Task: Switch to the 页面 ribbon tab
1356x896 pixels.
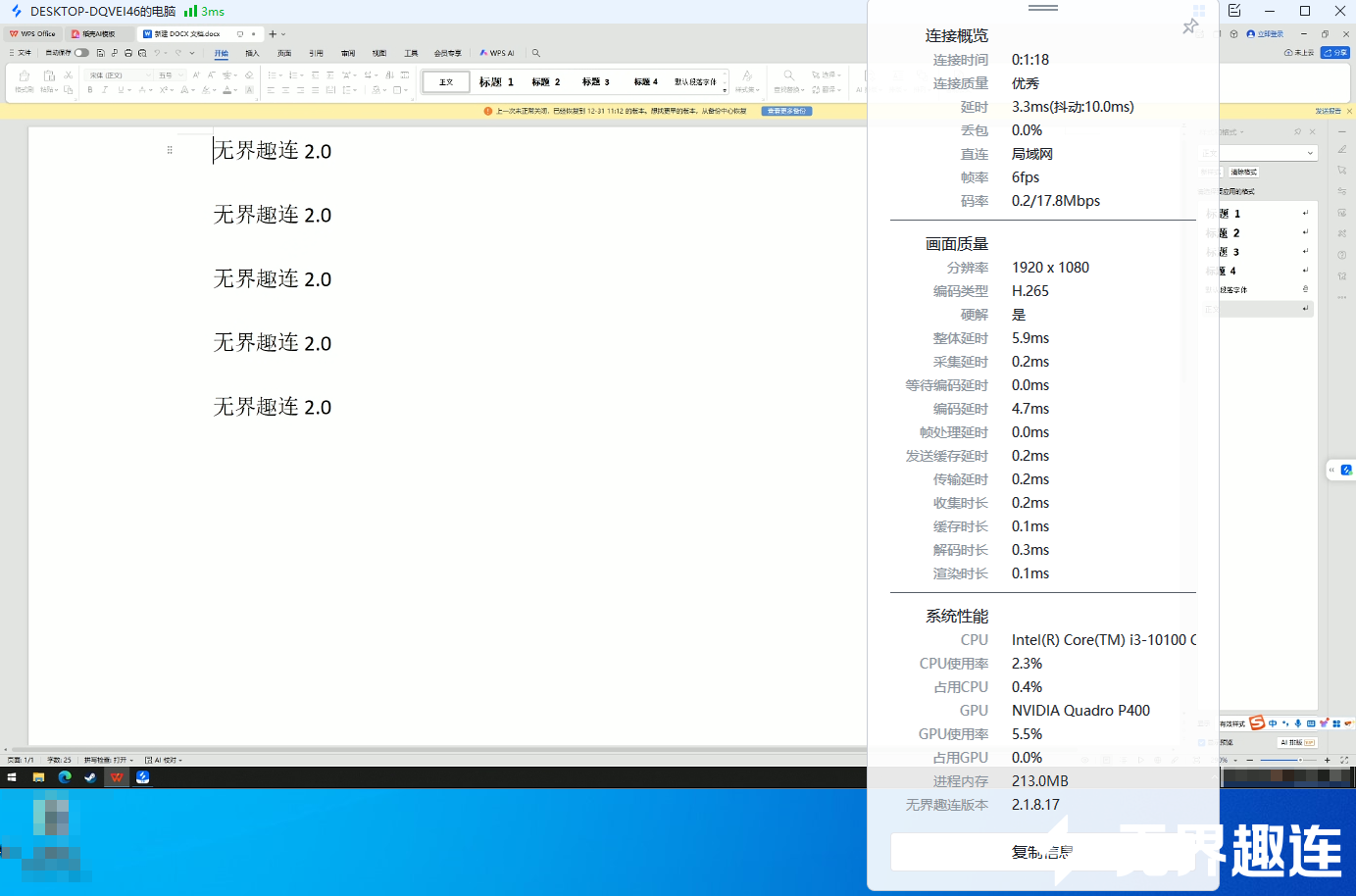Action: 284,54
